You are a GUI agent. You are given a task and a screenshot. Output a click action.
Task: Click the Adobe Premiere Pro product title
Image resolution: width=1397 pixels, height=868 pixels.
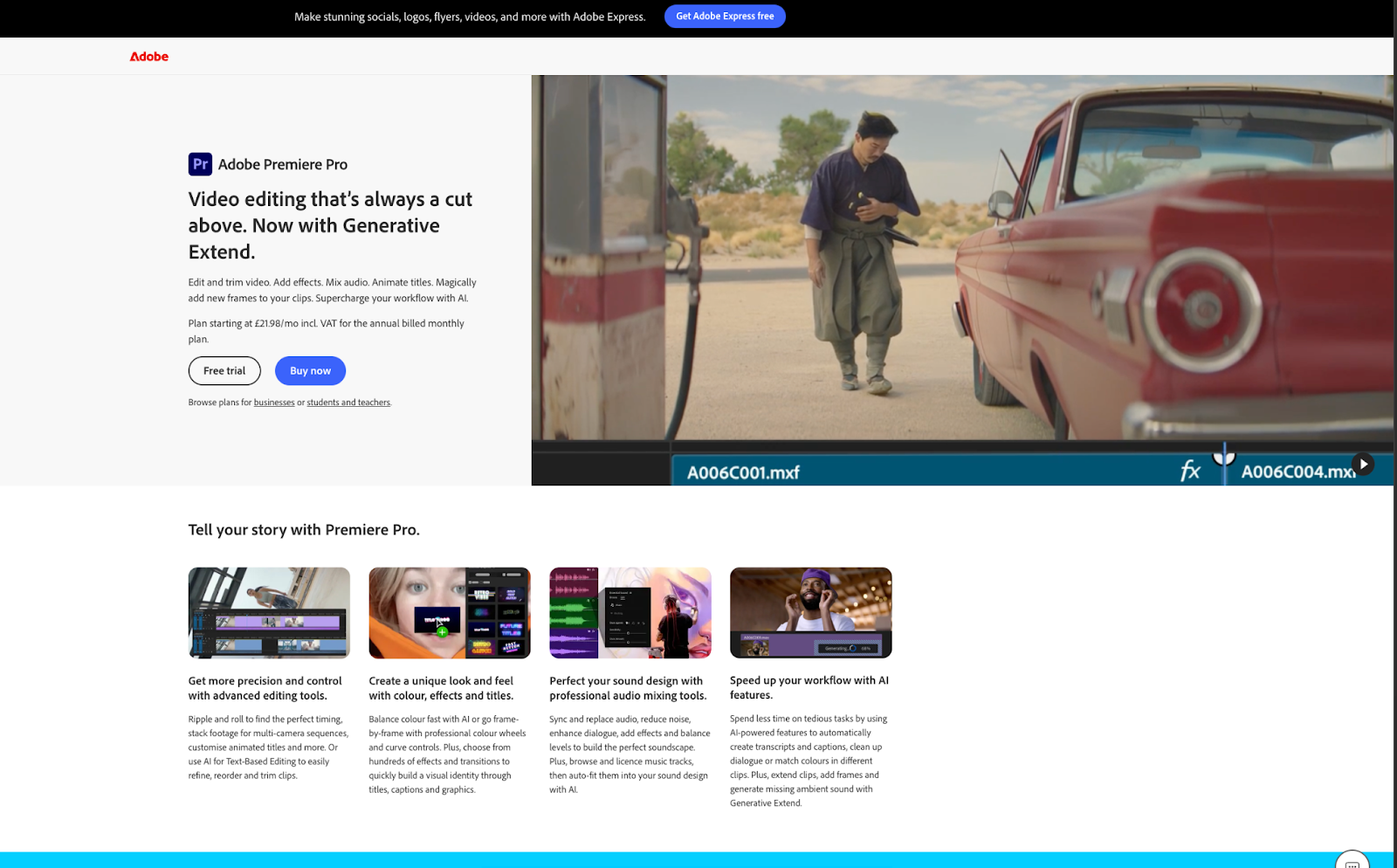click(x=283, y=164)
